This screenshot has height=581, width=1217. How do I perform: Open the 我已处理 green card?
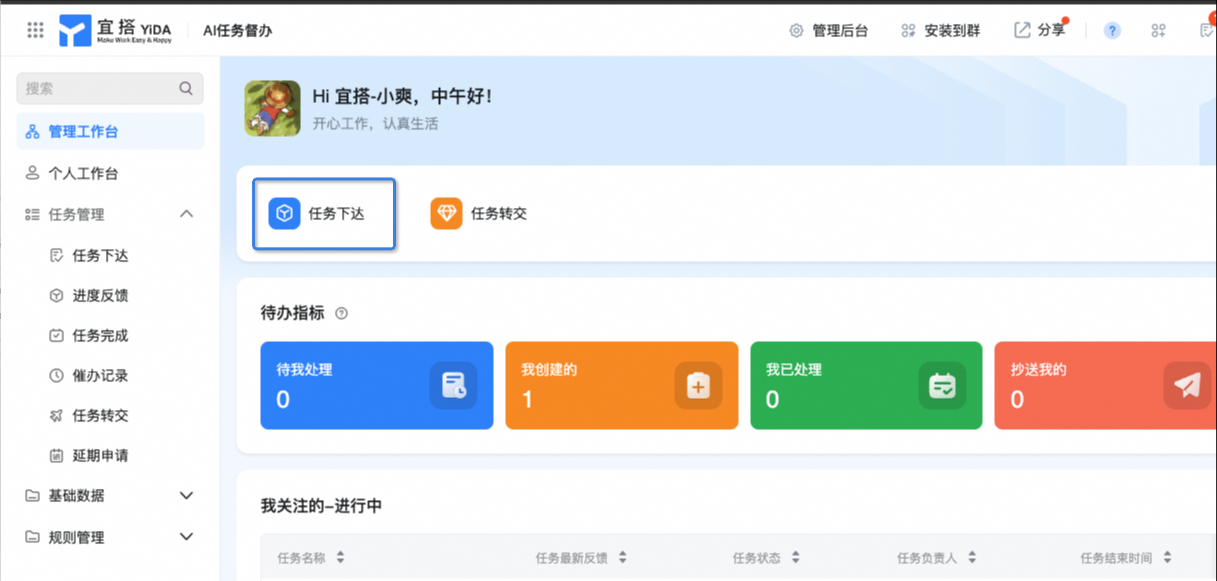tap(866, 386)
